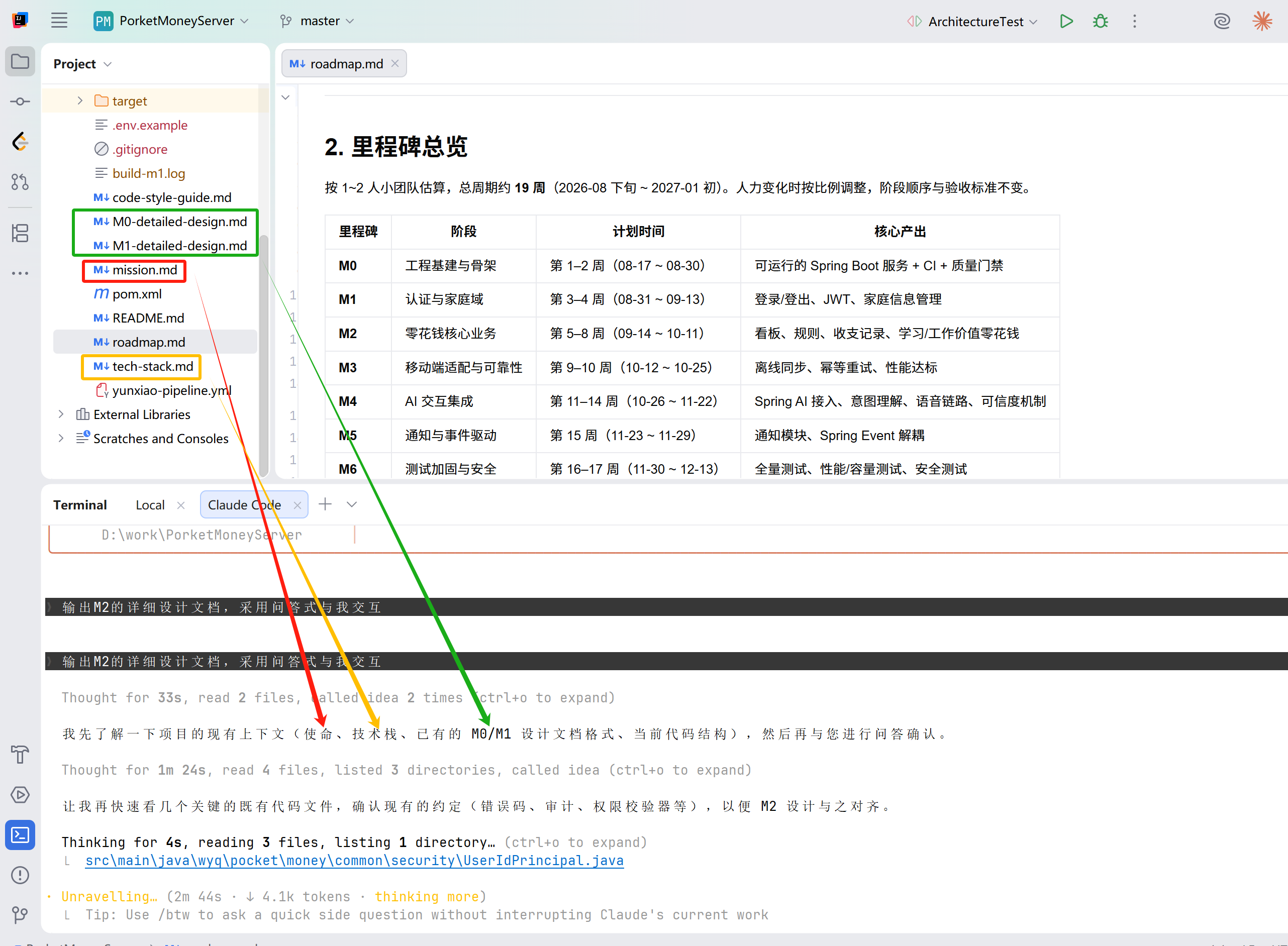Click the 'Thought for 33s' collapsed line
The height and width of the screenshot is (946, 1288).
click(x=338, y=697)
